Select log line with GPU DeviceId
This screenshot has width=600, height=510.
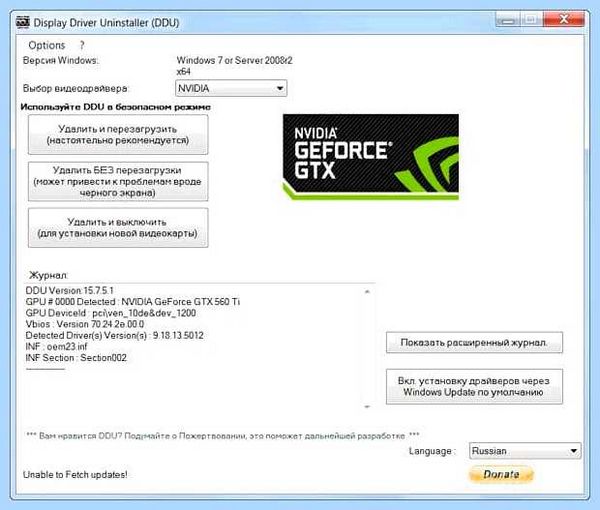click(x=111, y=313)
